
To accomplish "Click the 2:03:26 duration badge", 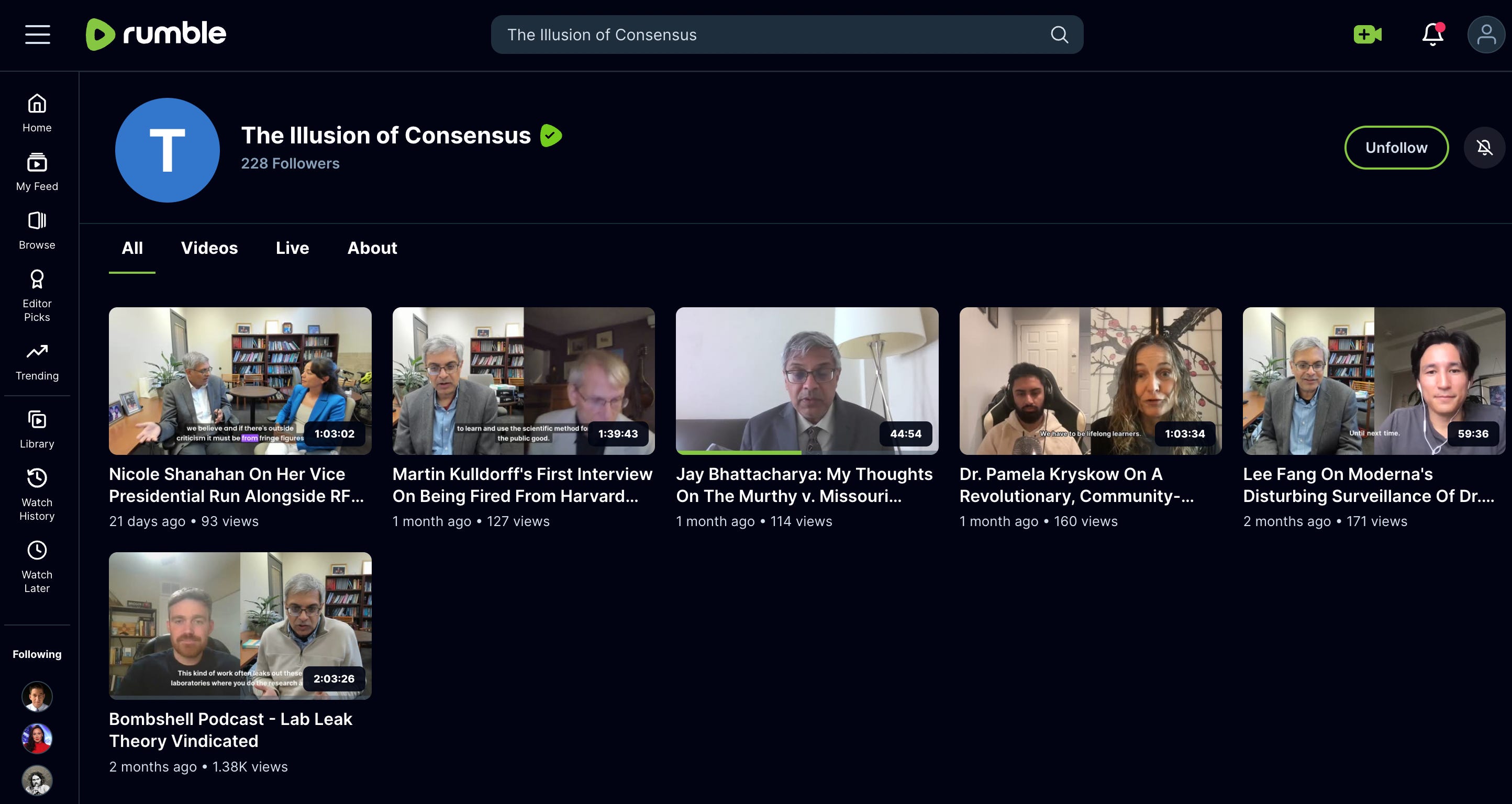I will click(335, 678).
